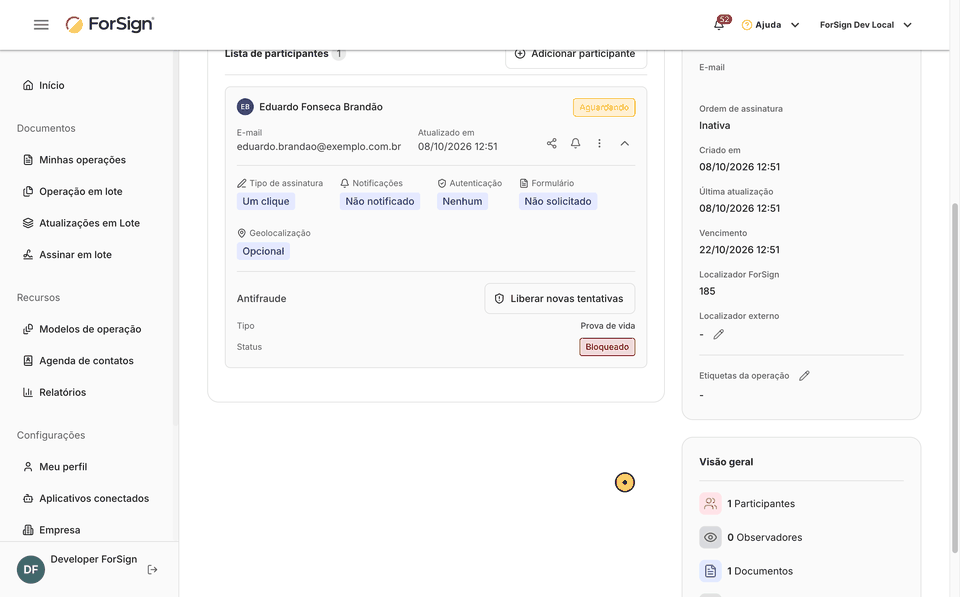Go to Aplicativos conectados

86,498
